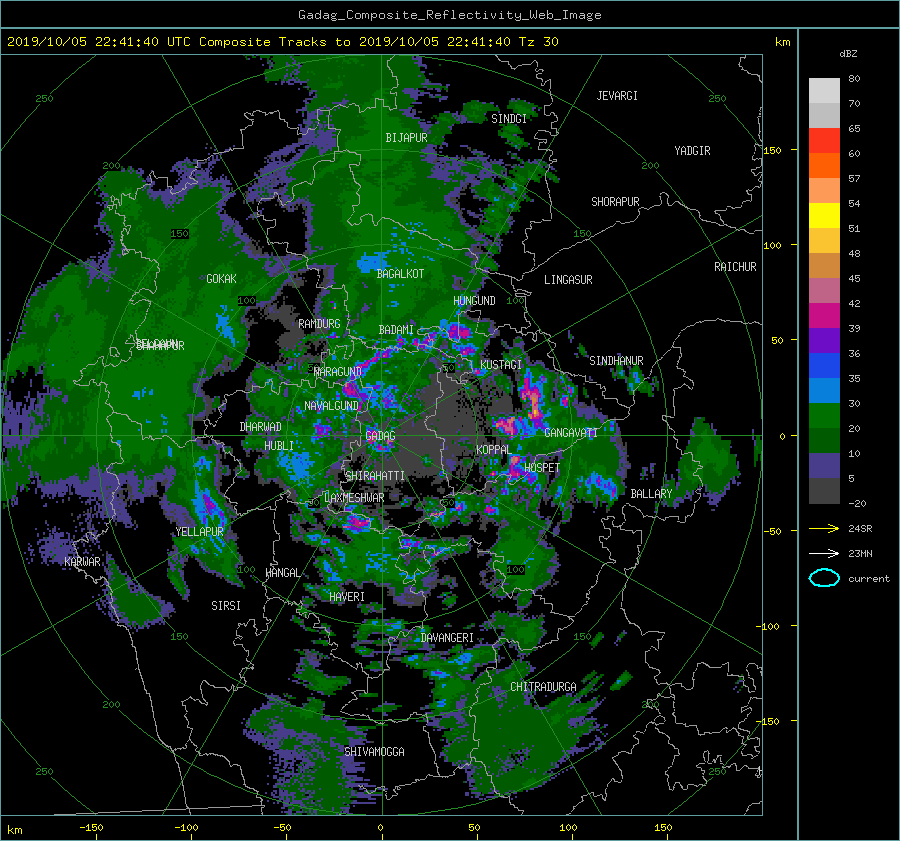The width and height of the screenshot is (900, 841).
Task: Click the BADAMI city label
Action: pos(396,330)
